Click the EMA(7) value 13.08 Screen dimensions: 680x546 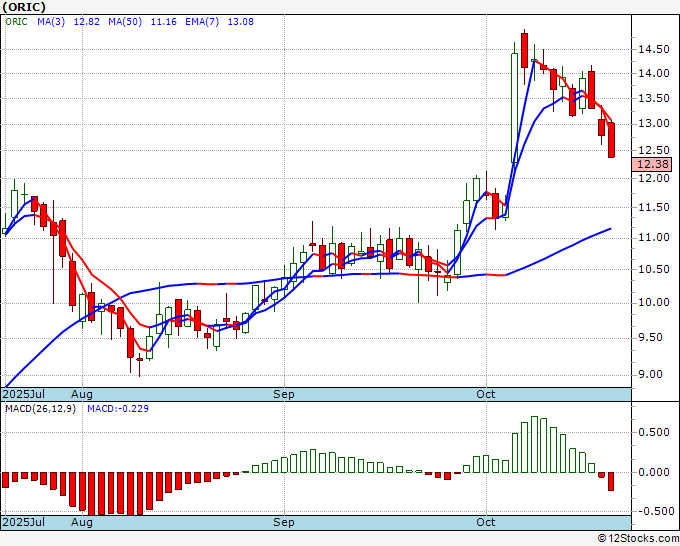(241, 22)
